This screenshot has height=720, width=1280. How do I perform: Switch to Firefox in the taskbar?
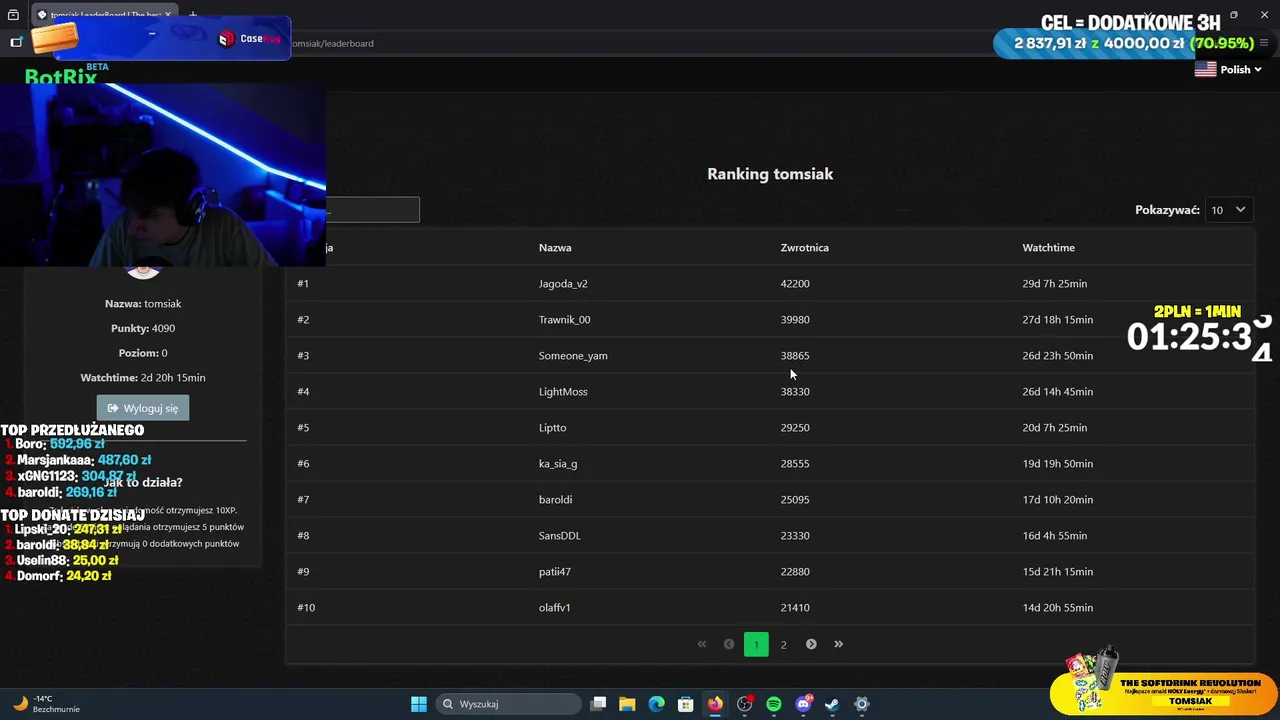[715, 704]
